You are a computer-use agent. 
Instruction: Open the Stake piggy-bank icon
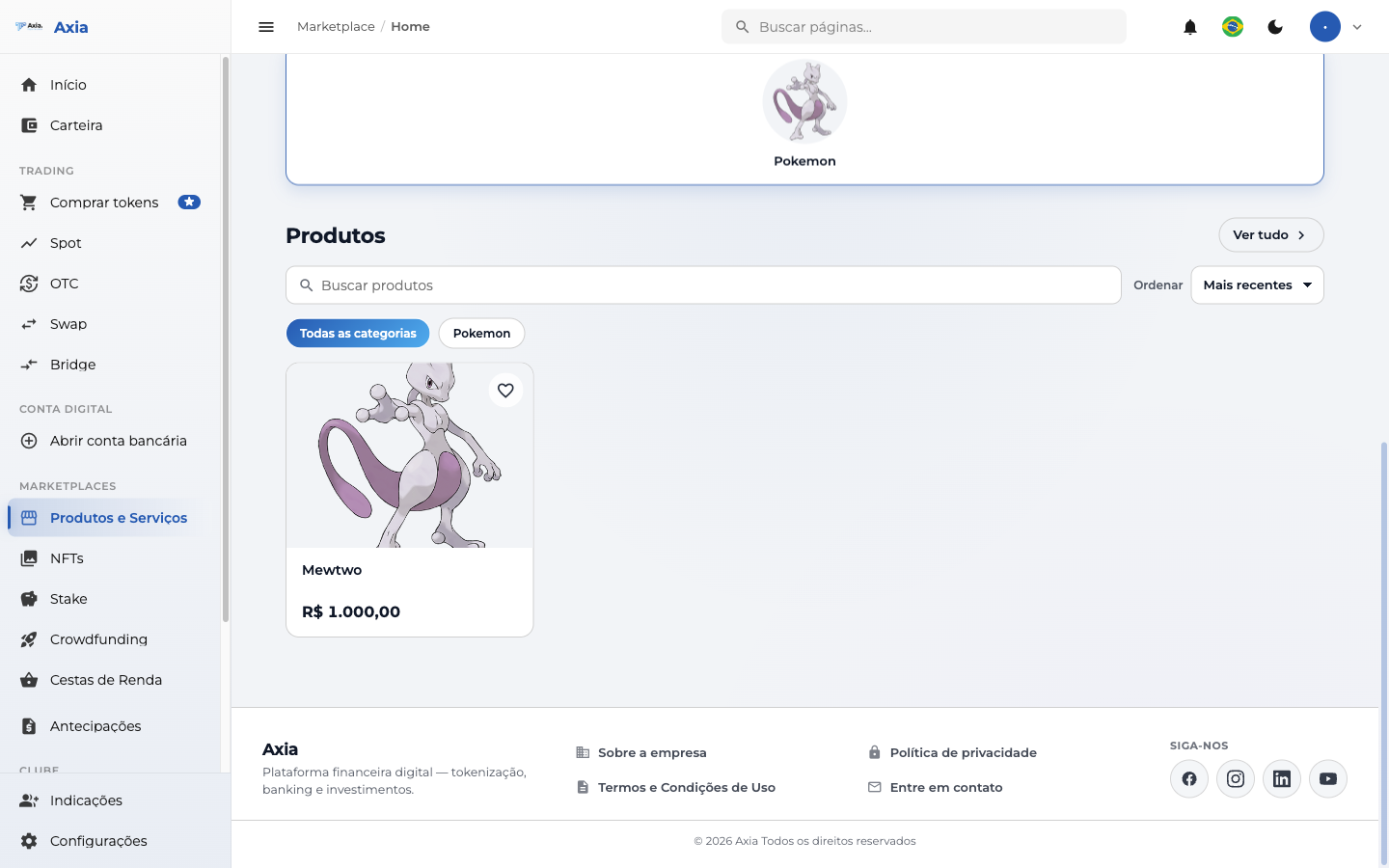29,599
